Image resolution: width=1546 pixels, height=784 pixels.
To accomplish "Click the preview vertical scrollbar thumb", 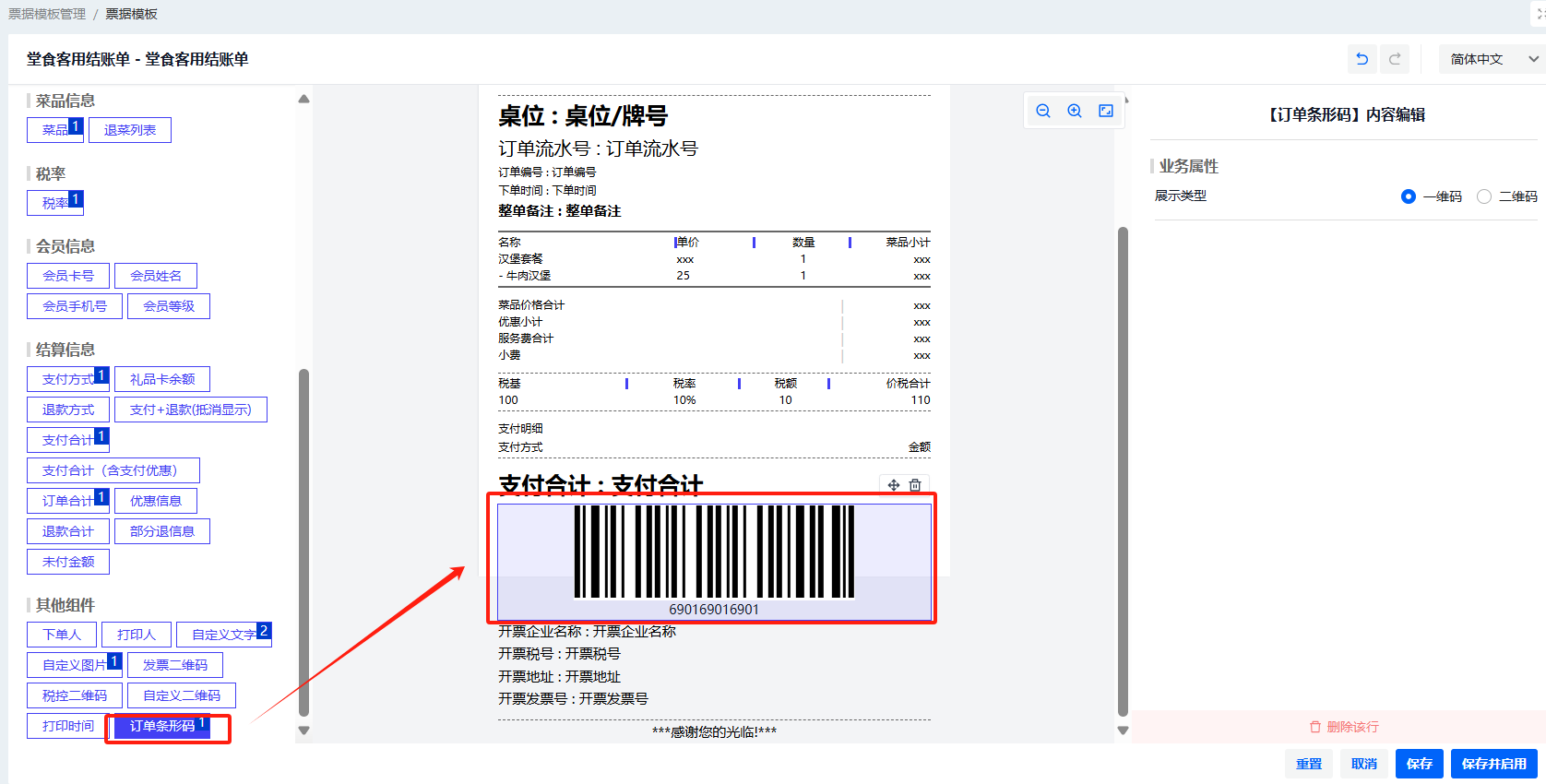I will point(1123,471).
